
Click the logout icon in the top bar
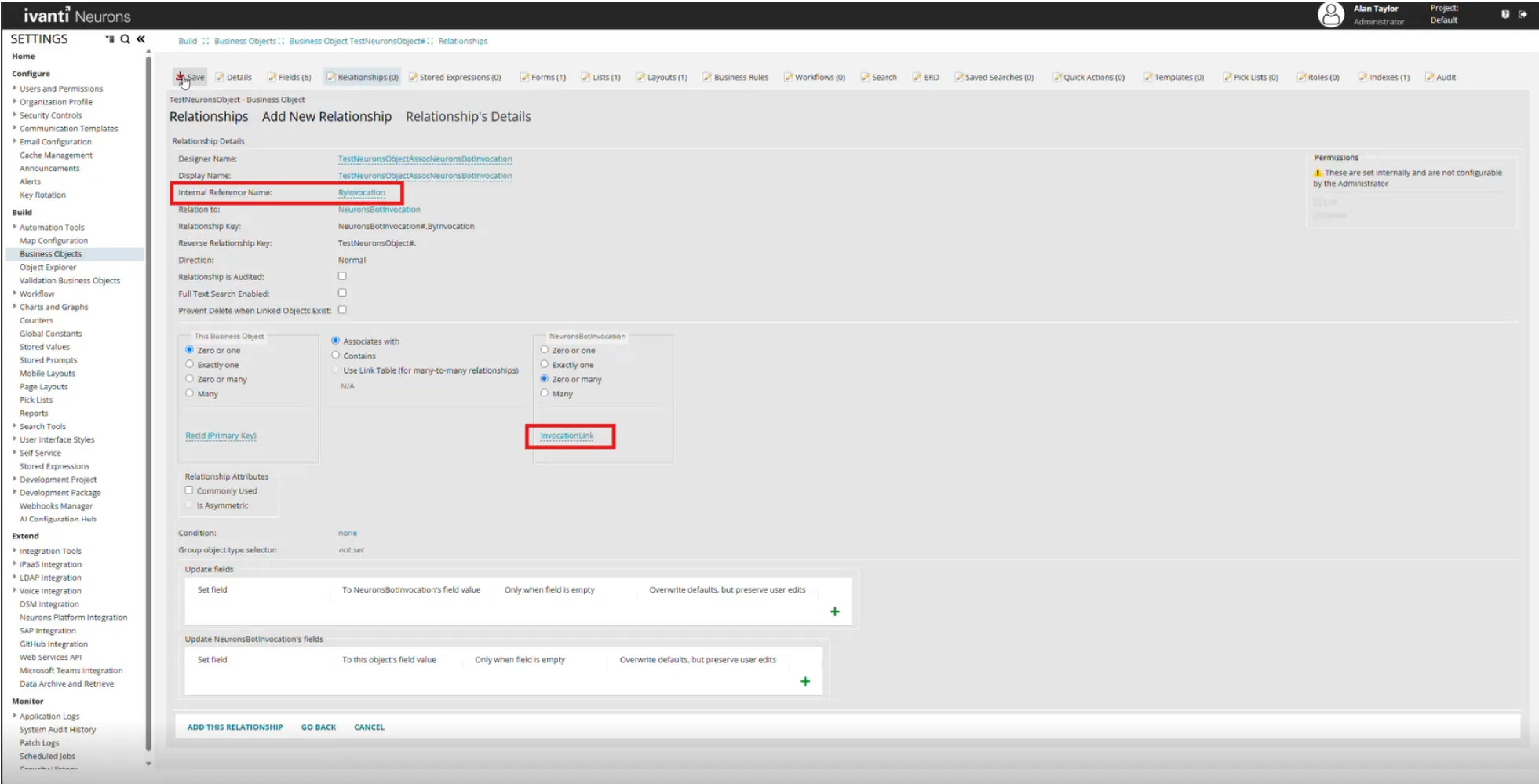(1523, 14)
